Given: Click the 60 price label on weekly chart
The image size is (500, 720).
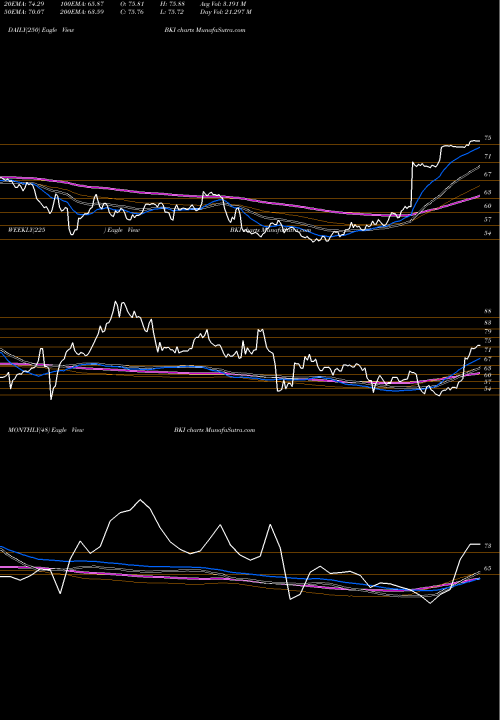Looking at the screenshot, I should pyautogui.click(x=488, y=375).
